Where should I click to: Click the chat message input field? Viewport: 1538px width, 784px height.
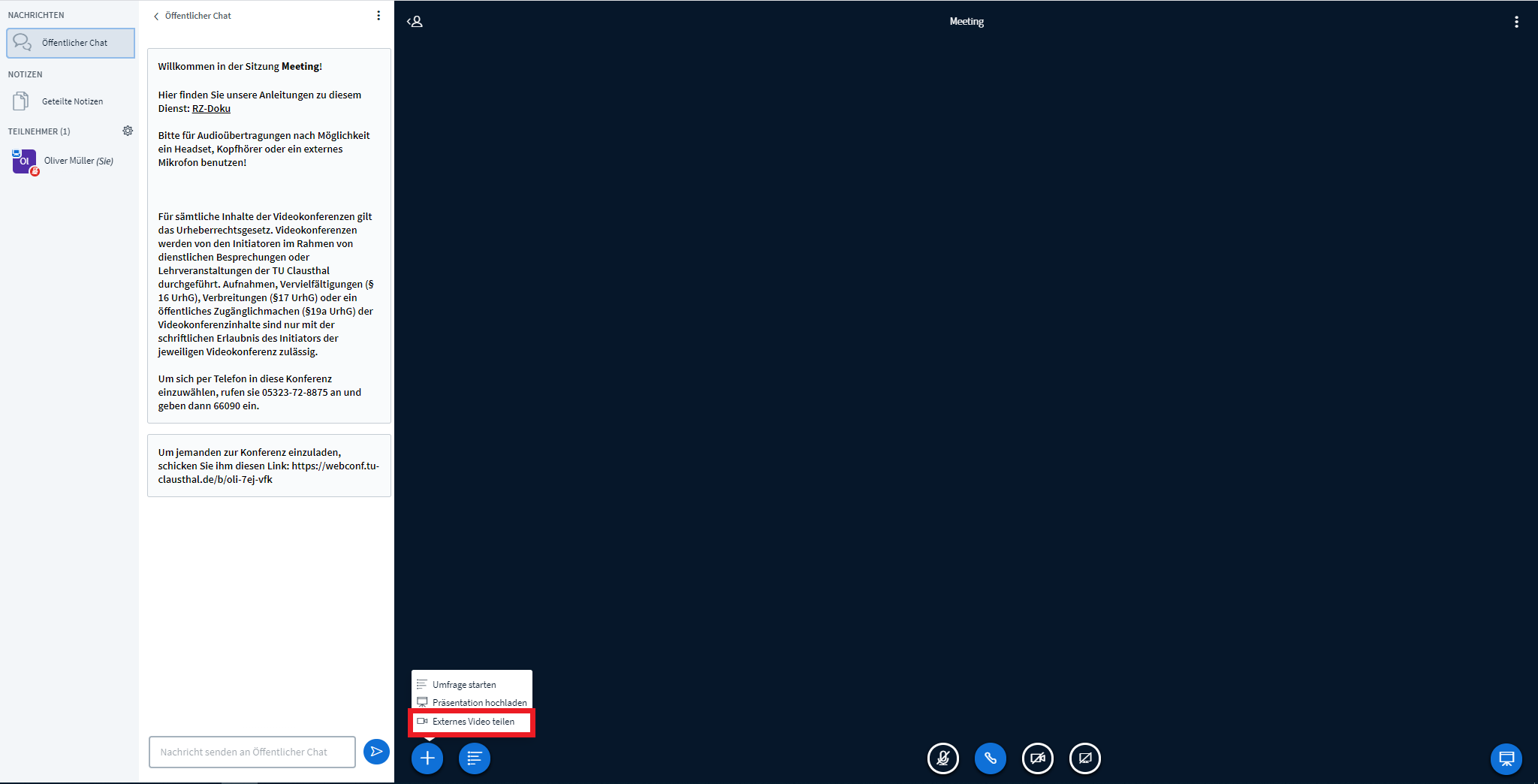point(252,752)
